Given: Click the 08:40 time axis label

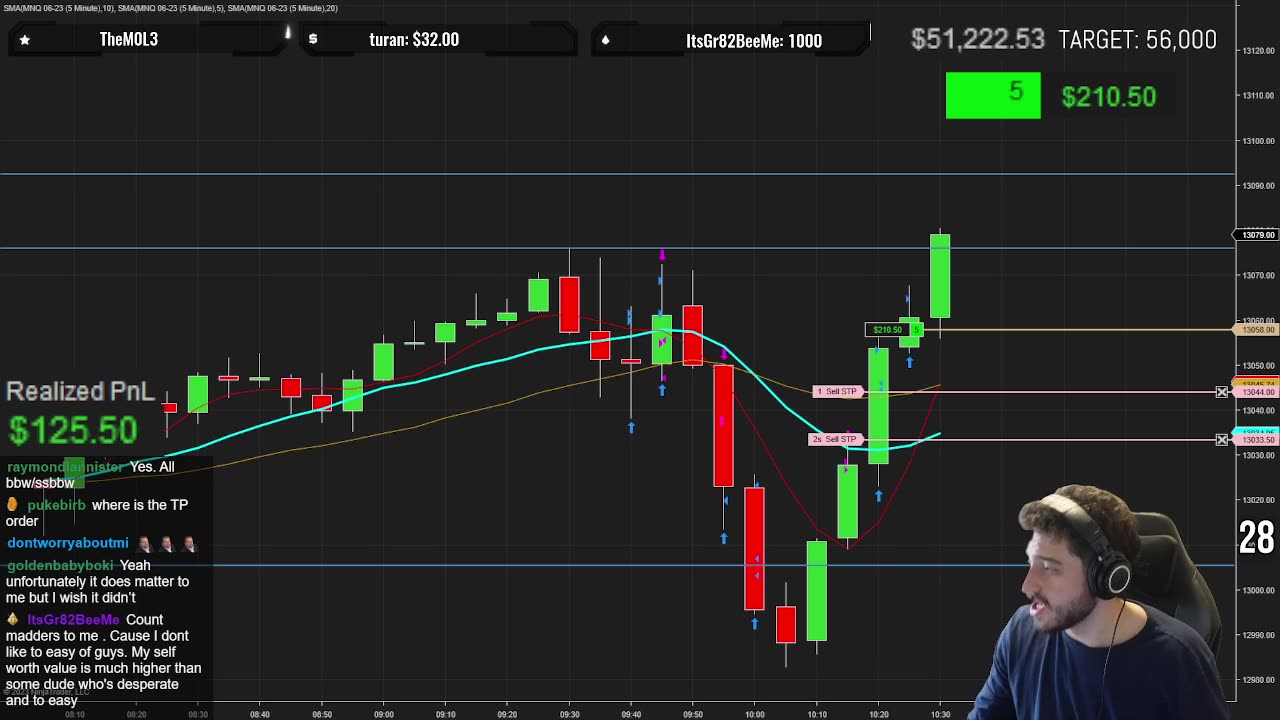Looking at the screenshot, I should [x=260, y=714].
